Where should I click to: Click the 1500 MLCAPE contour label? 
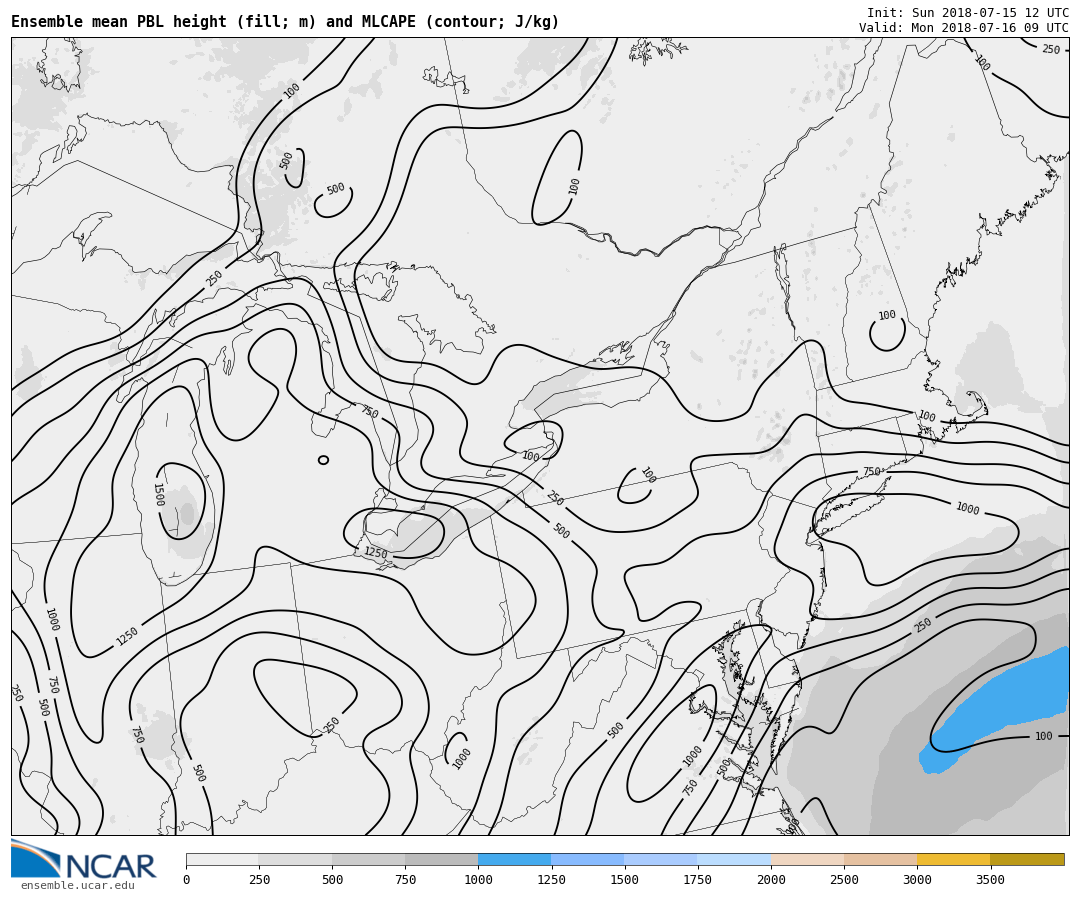click(159, 494)
